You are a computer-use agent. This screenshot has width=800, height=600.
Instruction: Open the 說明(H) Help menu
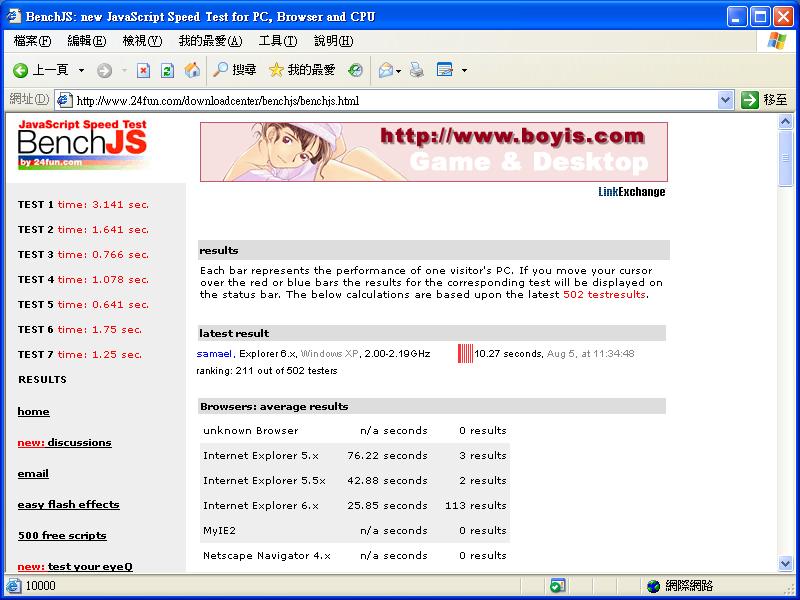coord(334,41)
